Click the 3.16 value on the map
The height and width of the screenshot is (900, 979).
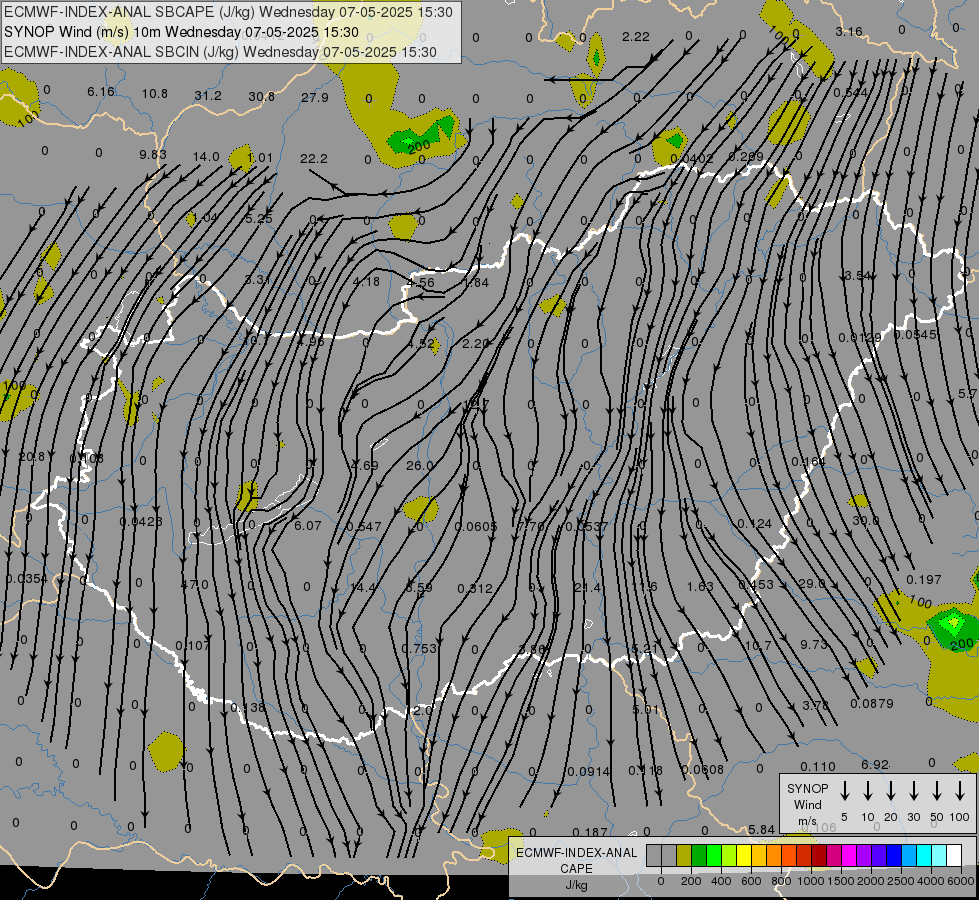849,31
